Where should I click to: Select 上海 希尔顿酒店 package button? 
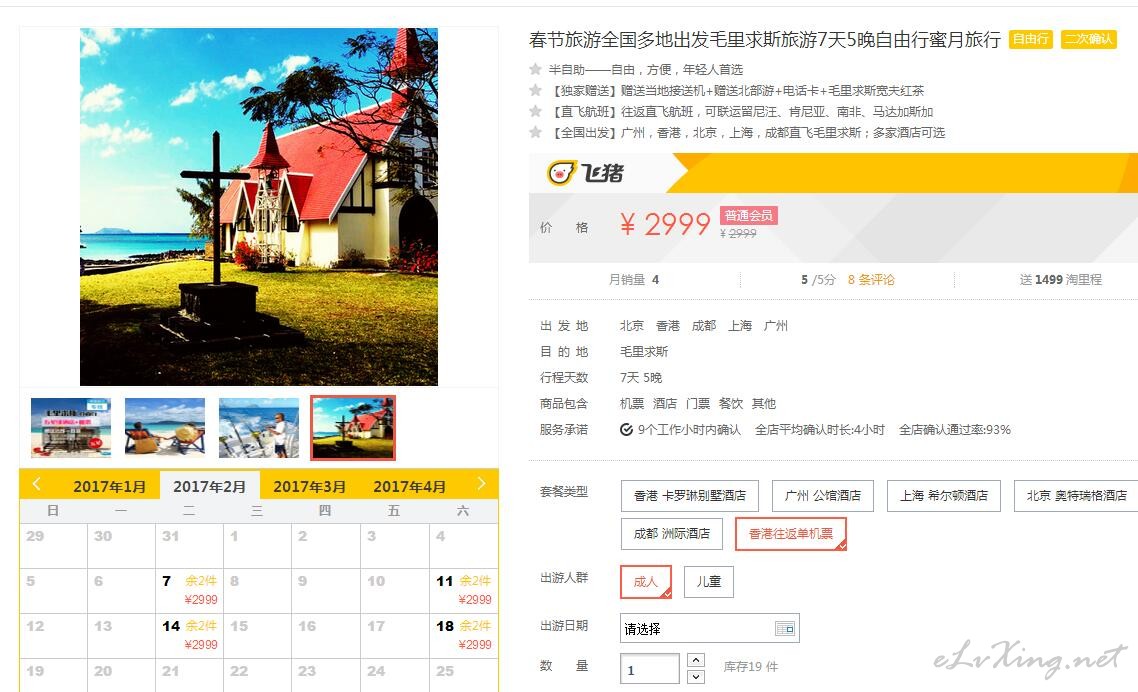pyautogui.click(x=943, y=496)
